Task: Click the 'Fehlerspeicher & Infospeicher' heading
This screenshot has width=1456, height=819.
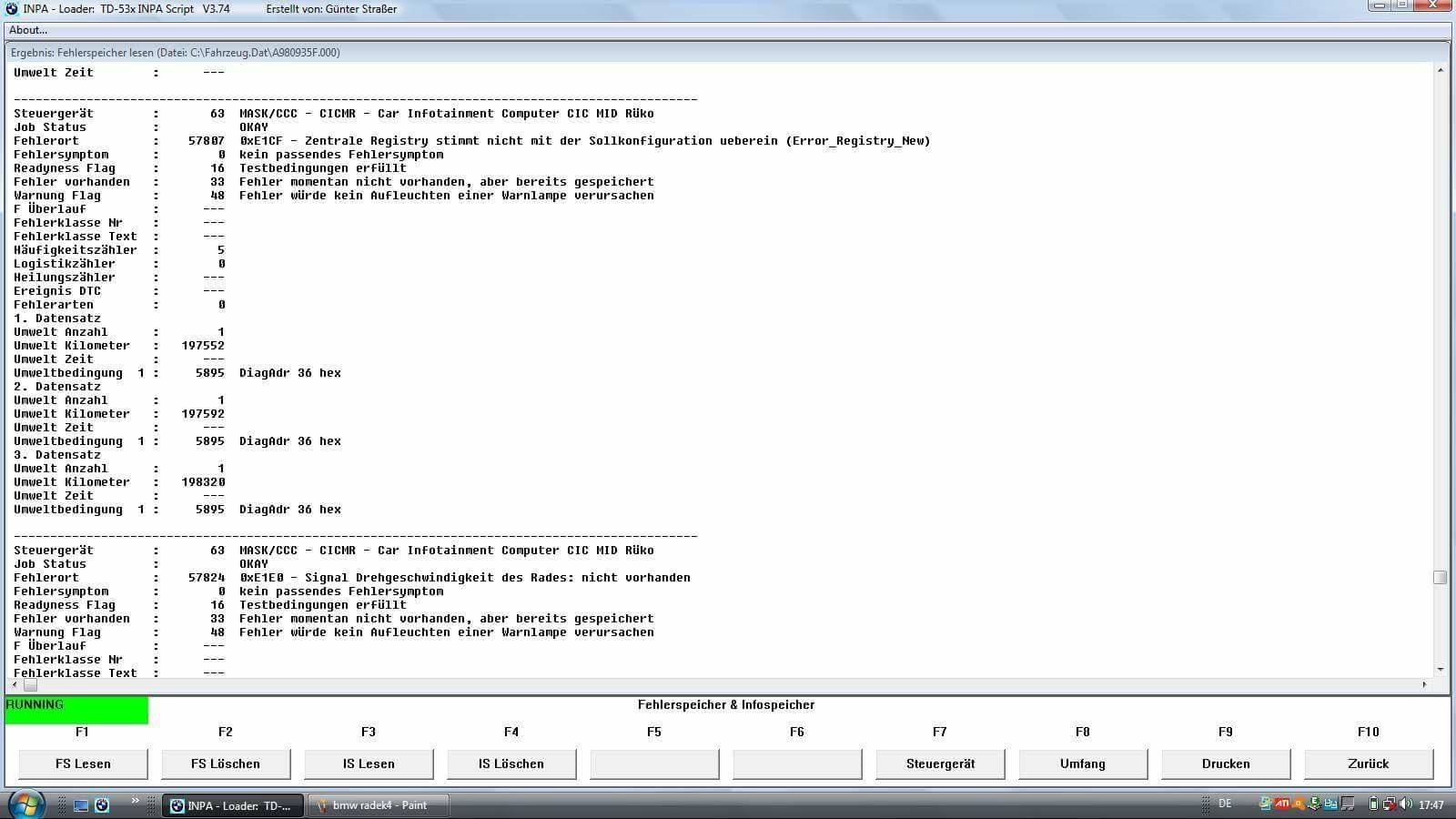Action: click(726, 704)
